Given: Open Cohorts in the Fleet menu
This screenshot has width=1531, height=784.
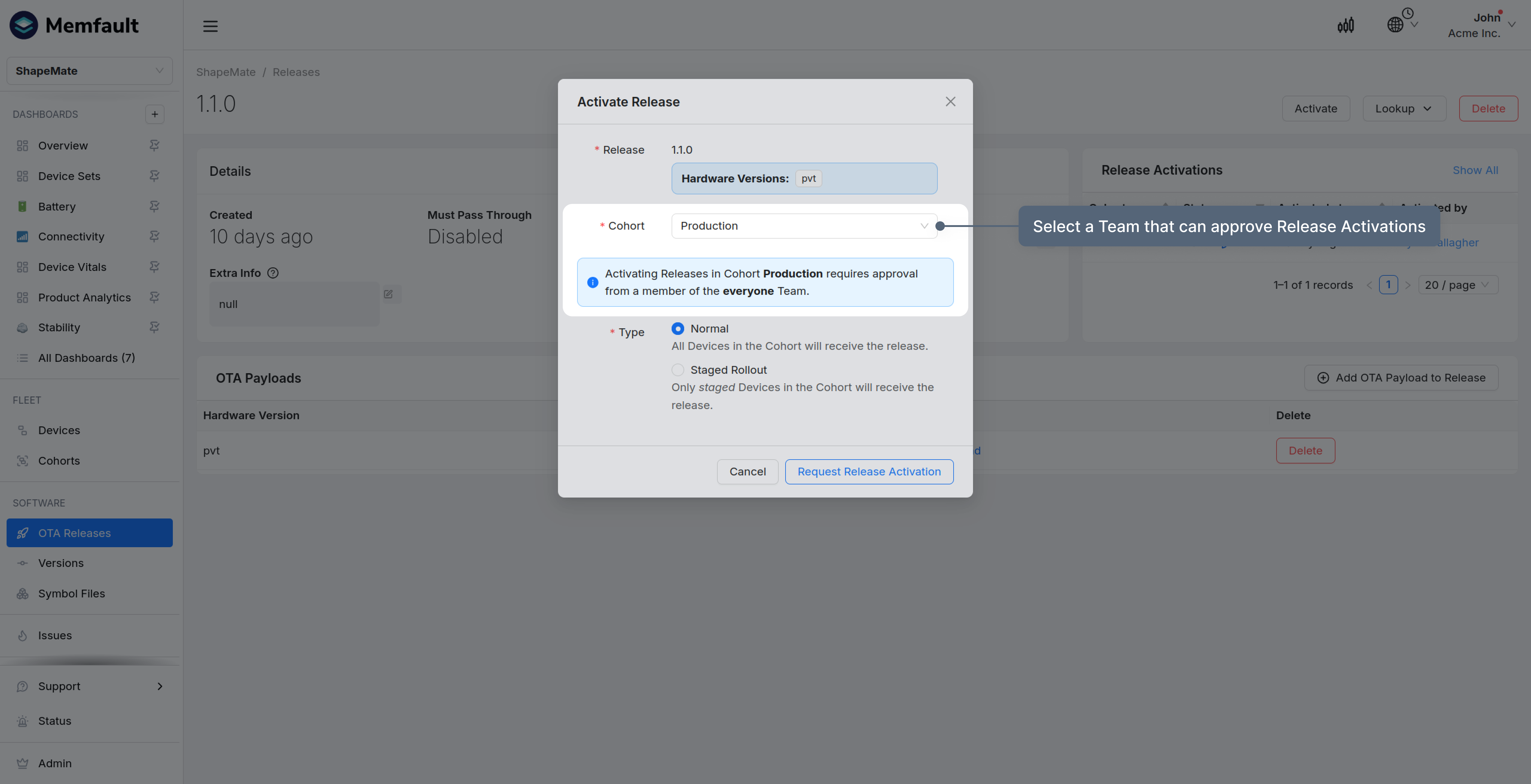Looking at the screenshot, I should pyautogui.click(x=59, y=461).
